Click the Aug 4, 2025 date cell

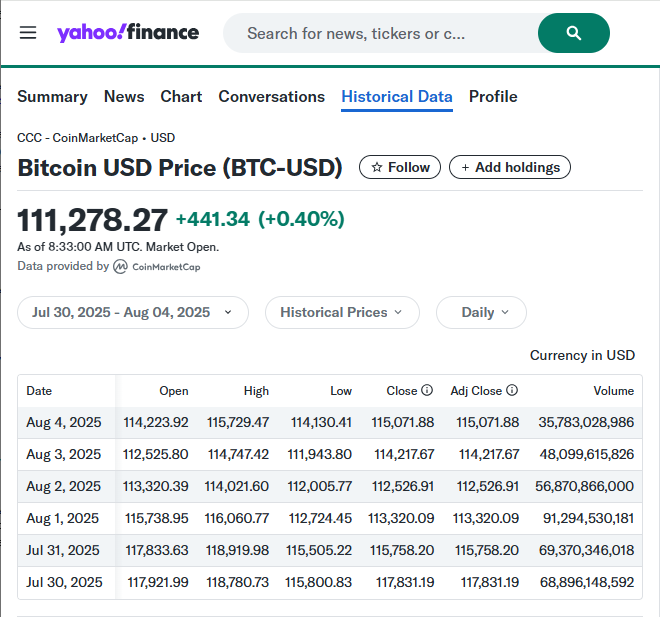[64, 422]
